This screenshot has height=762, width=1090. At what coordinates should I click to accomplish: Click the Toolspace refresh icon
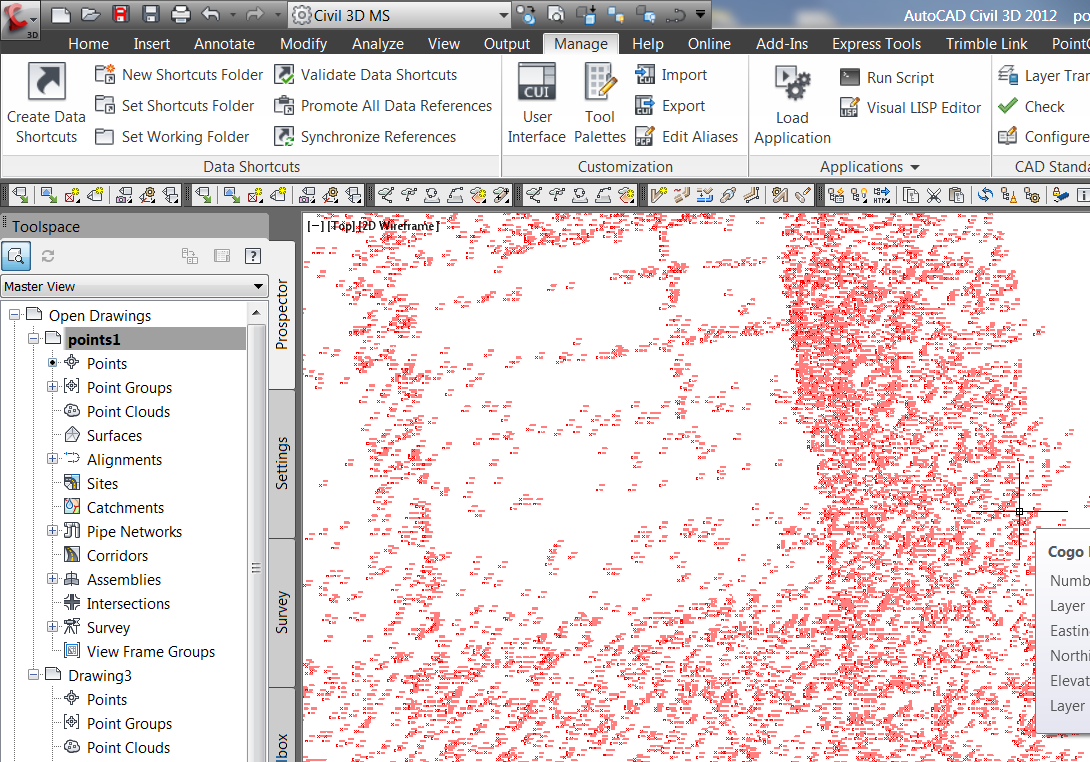48,256
